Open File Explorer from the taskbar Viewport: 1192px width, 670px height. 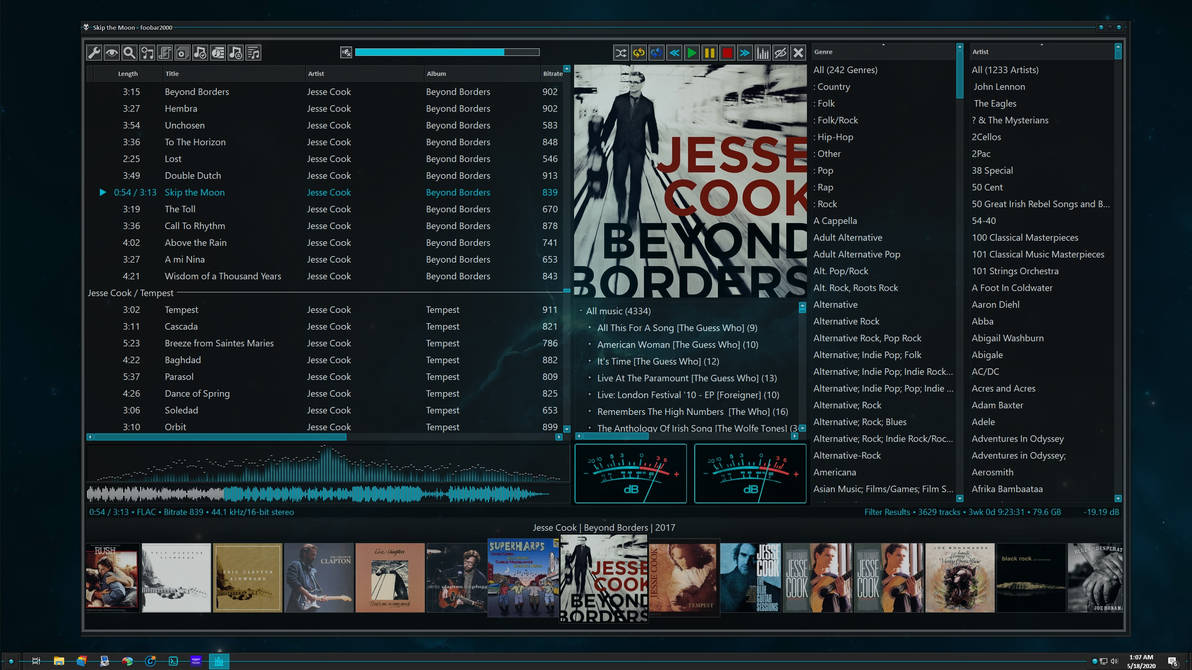point(59,661)
